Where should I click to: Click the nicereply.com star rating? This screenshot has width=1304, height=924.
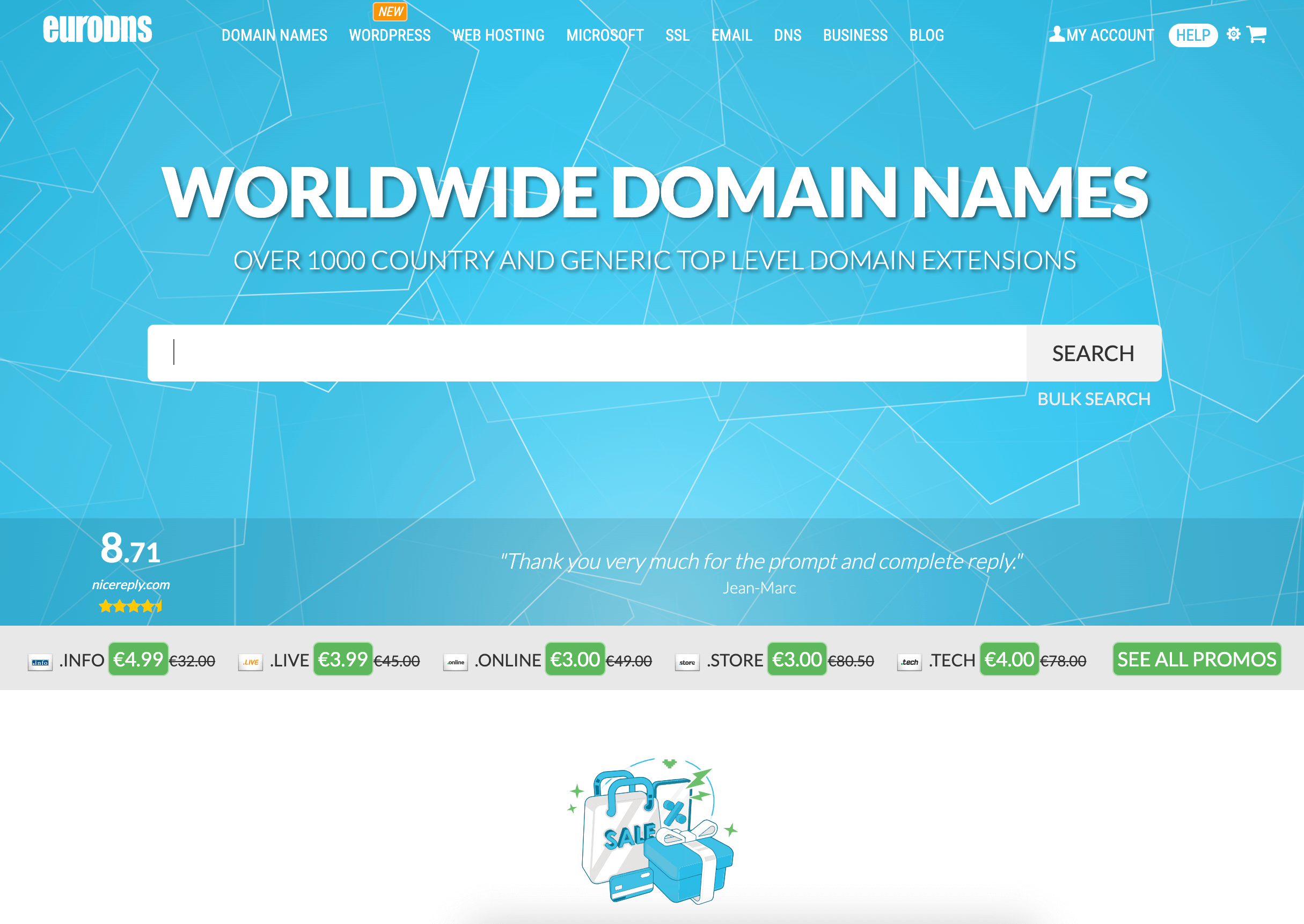(x=131, y=606)
